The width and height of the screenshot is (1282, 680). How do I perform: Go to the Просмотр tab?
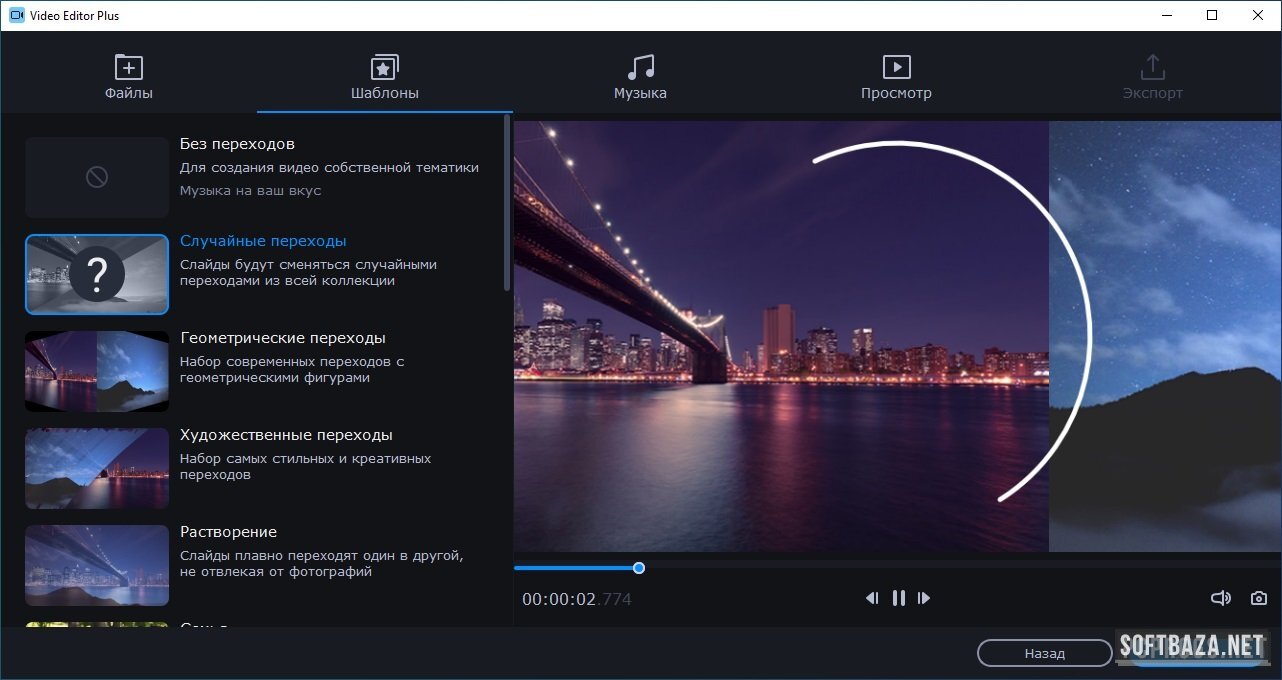point(896,78)
